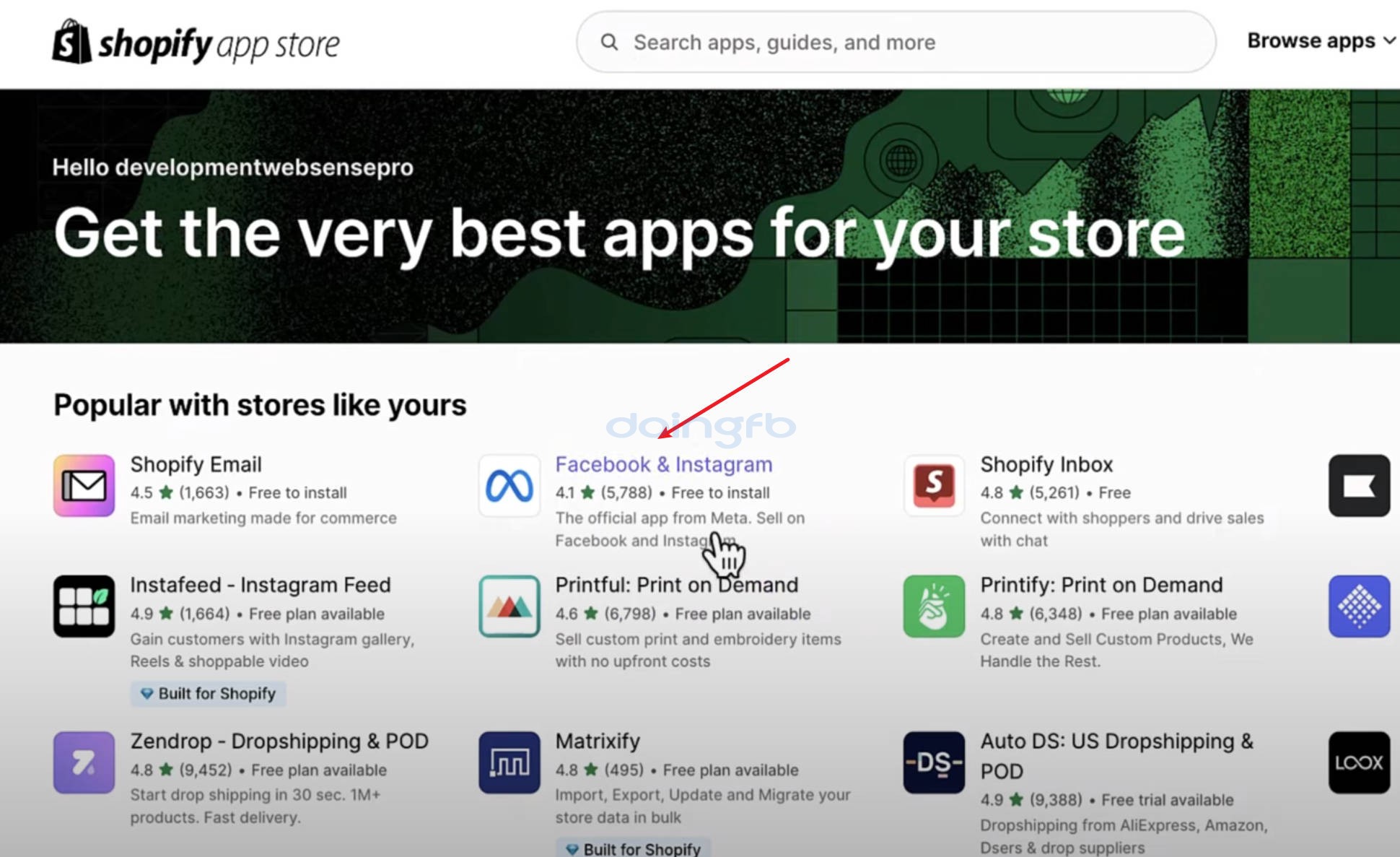Open the Shopify Inbox title link
This screenshot has width=1400, height=857.
point(1046,464)
